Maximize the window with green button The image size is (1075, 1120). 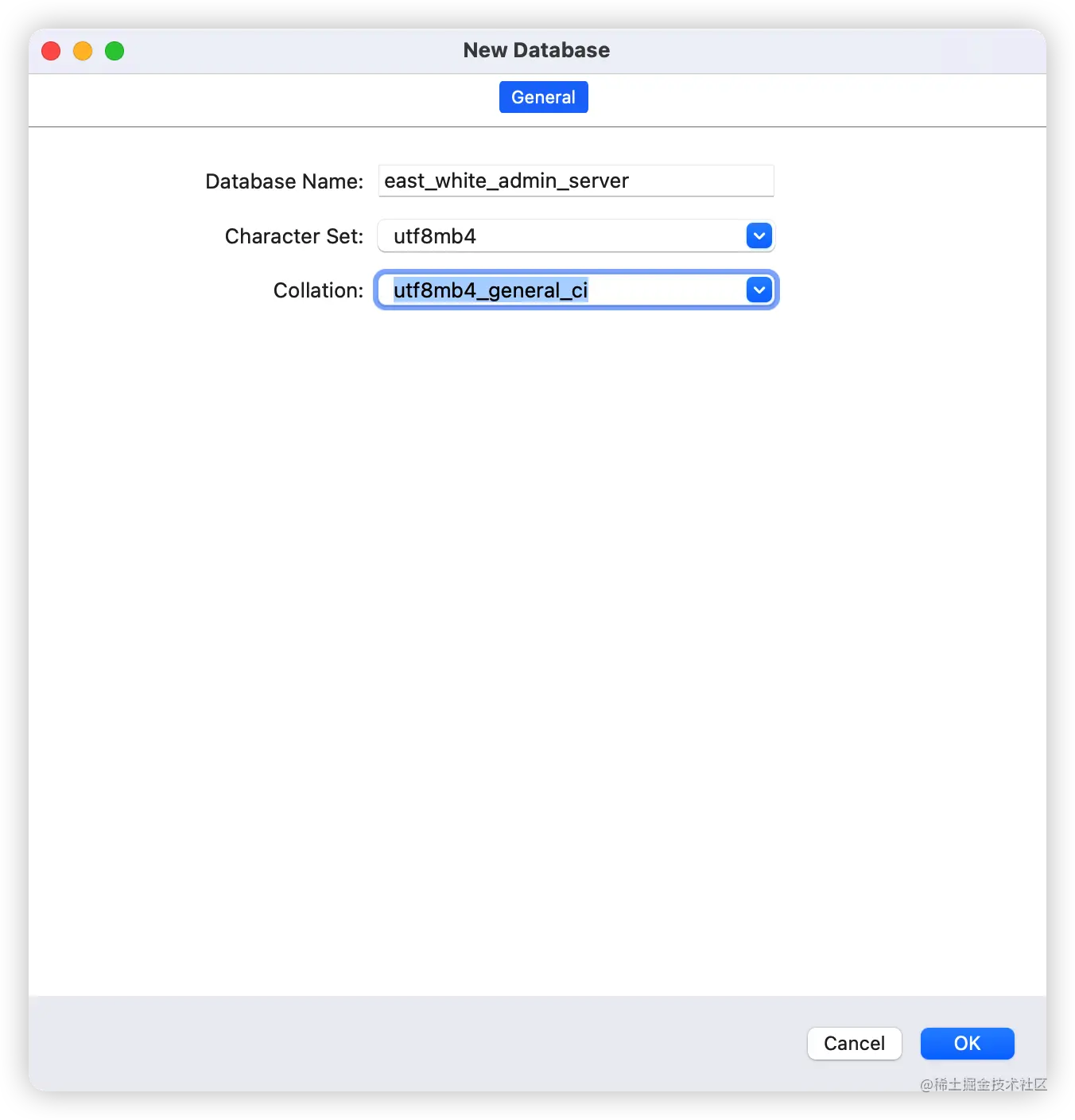click(114, 51)
